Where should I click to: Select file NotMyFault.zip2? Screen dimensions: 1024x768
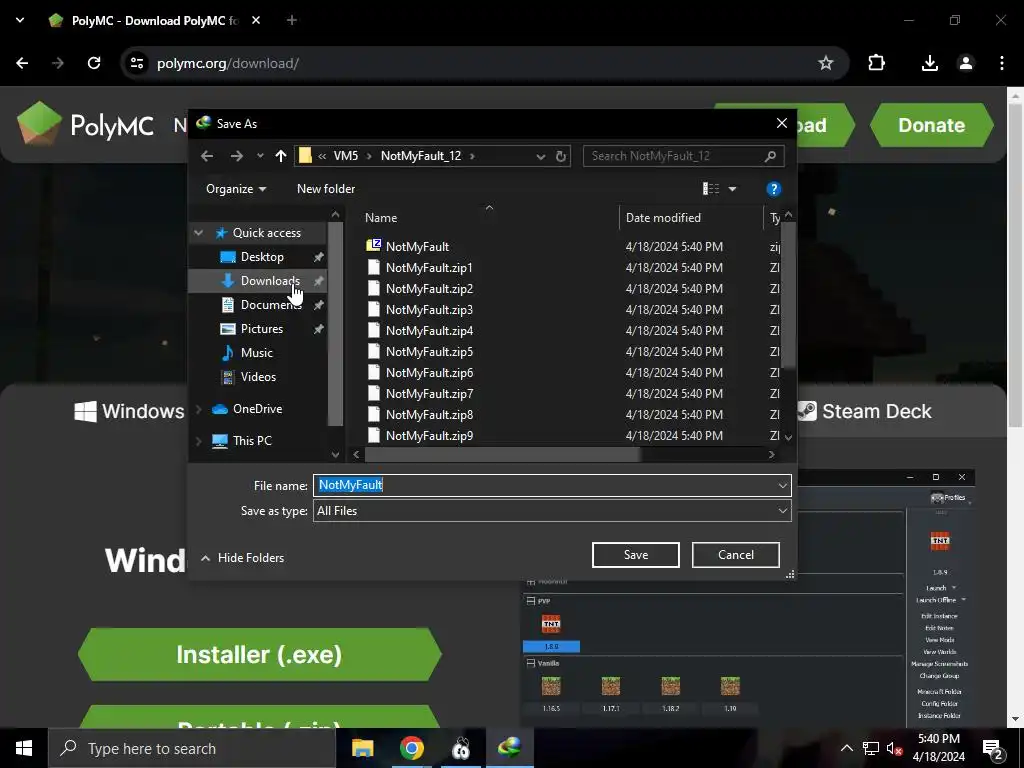click(x=429, y=289)
